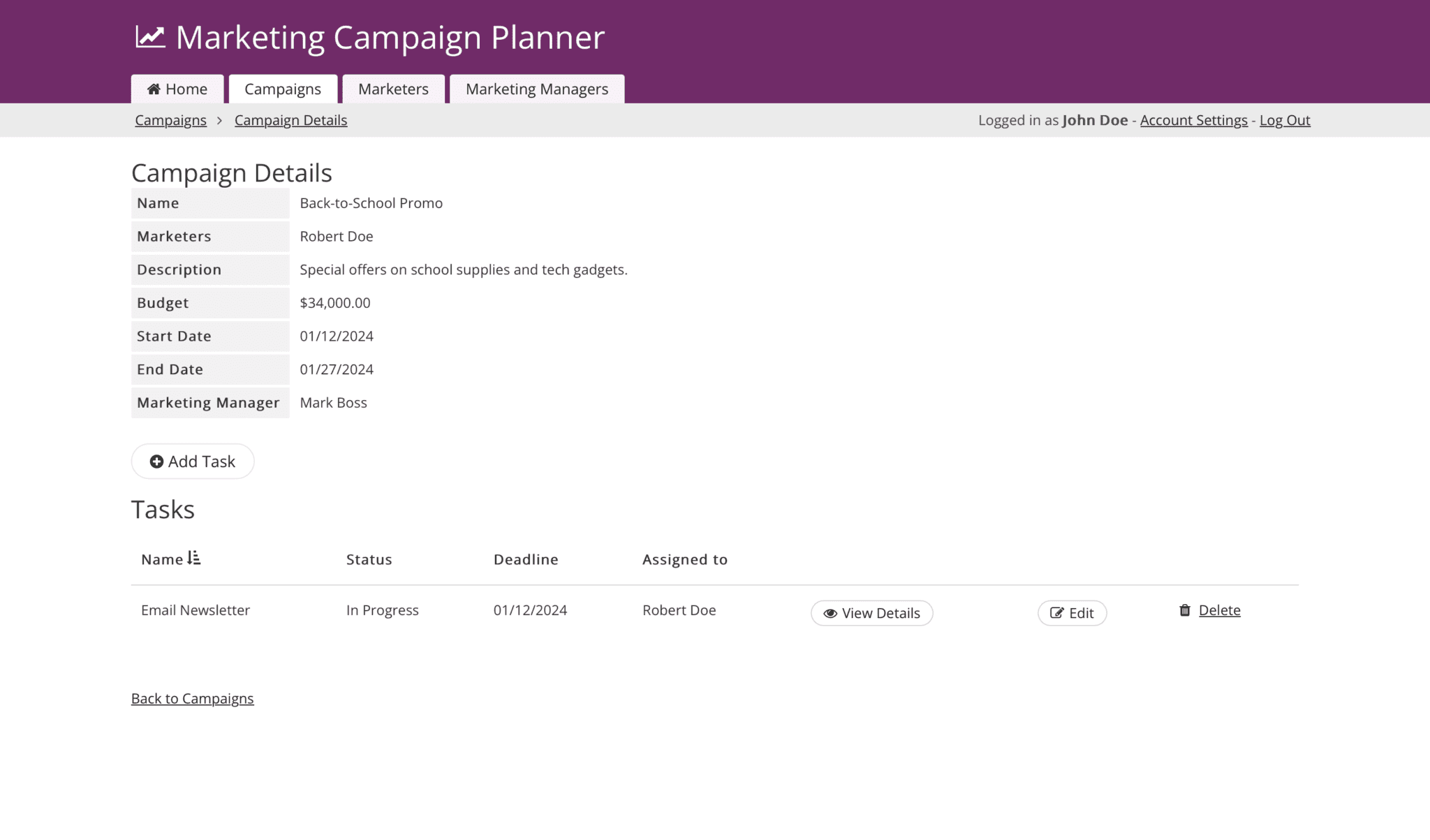Click the eye icon on View Details
Screen dimensions: 1430x840
[x=830, y=613]
